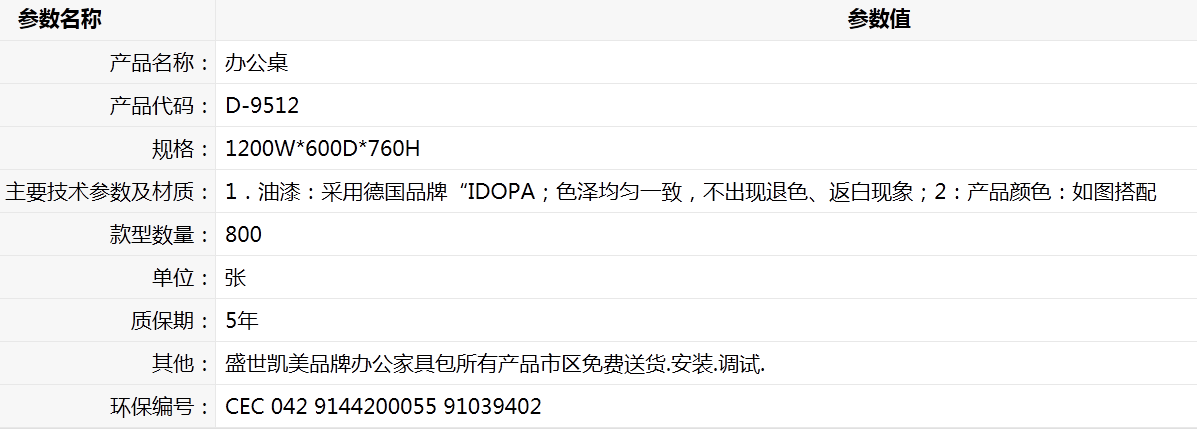Click the 参数值 column header
This screenshot has width=1197, height=443.
pos(879,20)
